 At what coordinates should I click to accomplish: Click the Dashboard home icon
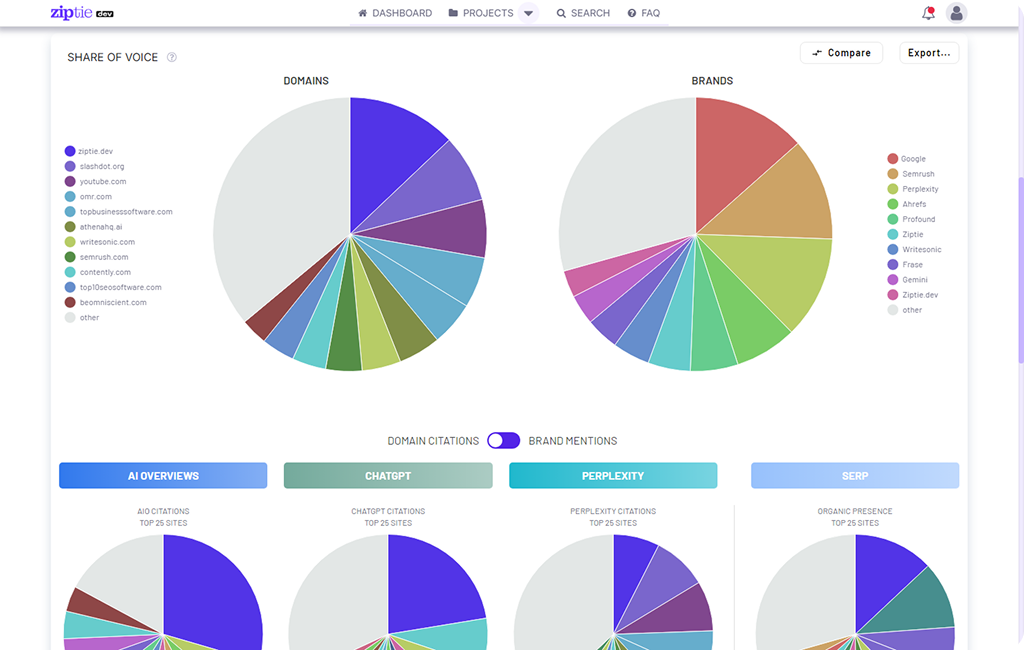point(363,14)
